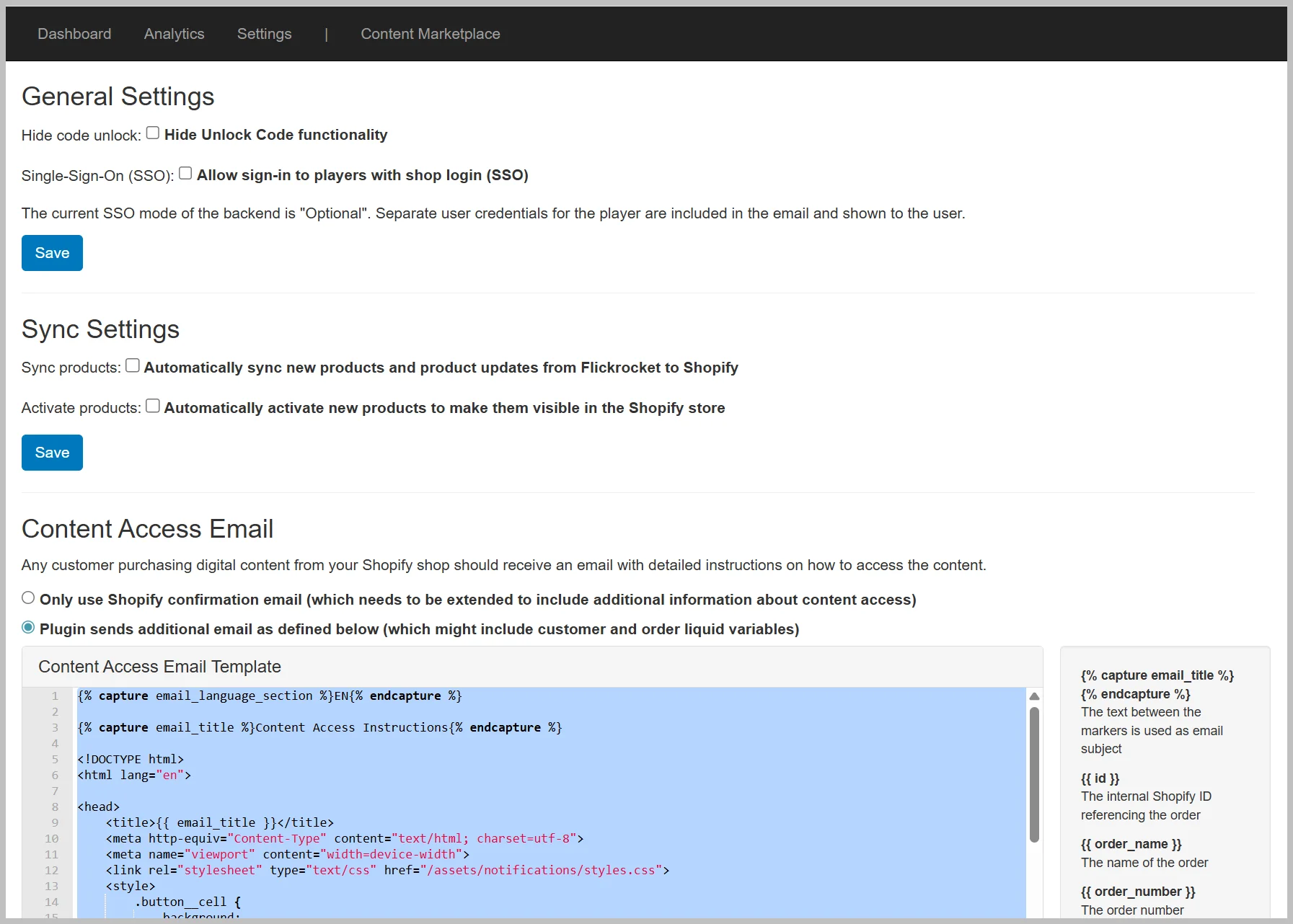1293x924 pixels.
Task: Select Only use Shopify confirmation email
Action: tap(28, 598)
